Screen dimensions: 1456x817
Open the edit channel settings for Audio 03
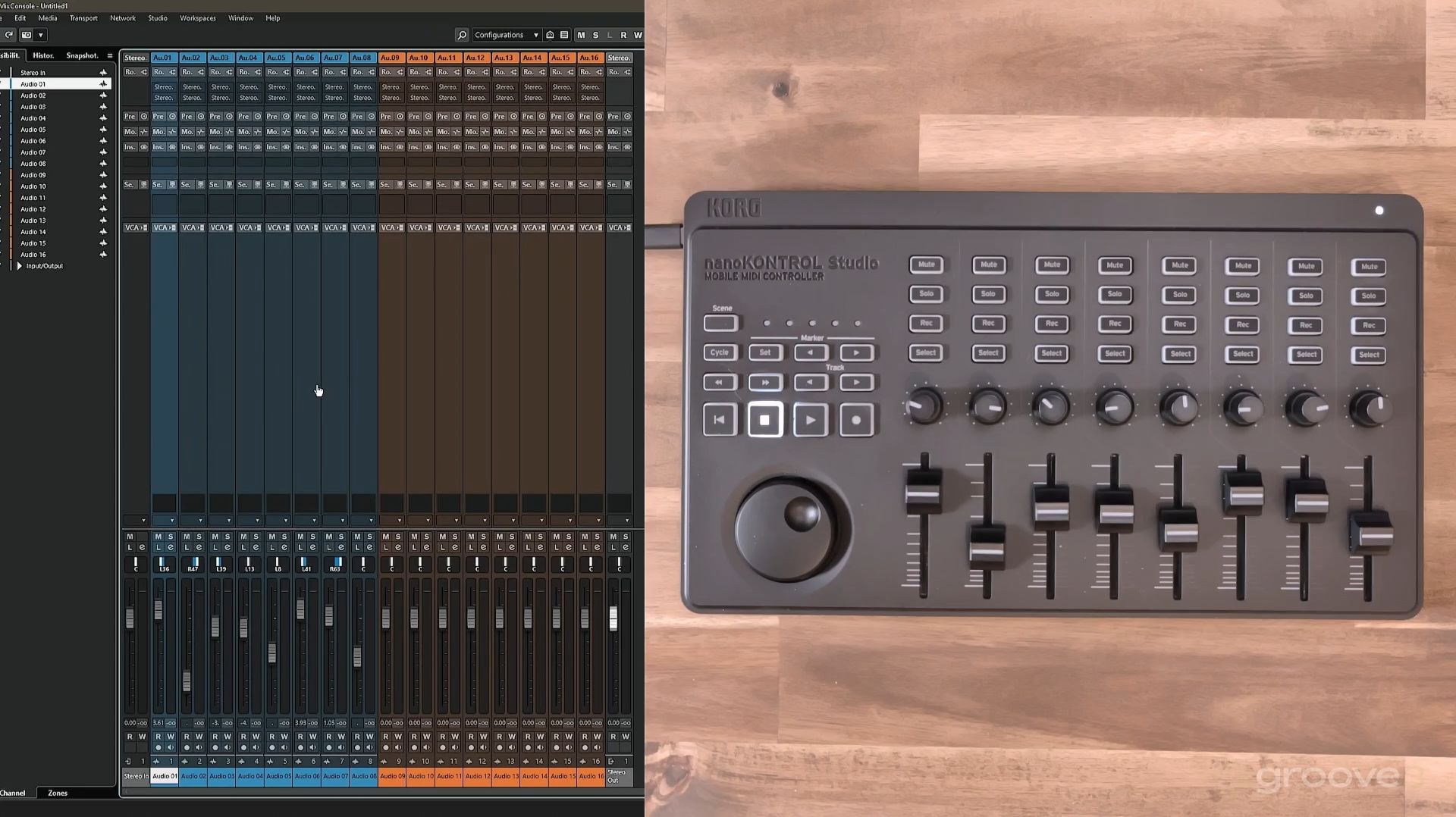click(227, 548)
